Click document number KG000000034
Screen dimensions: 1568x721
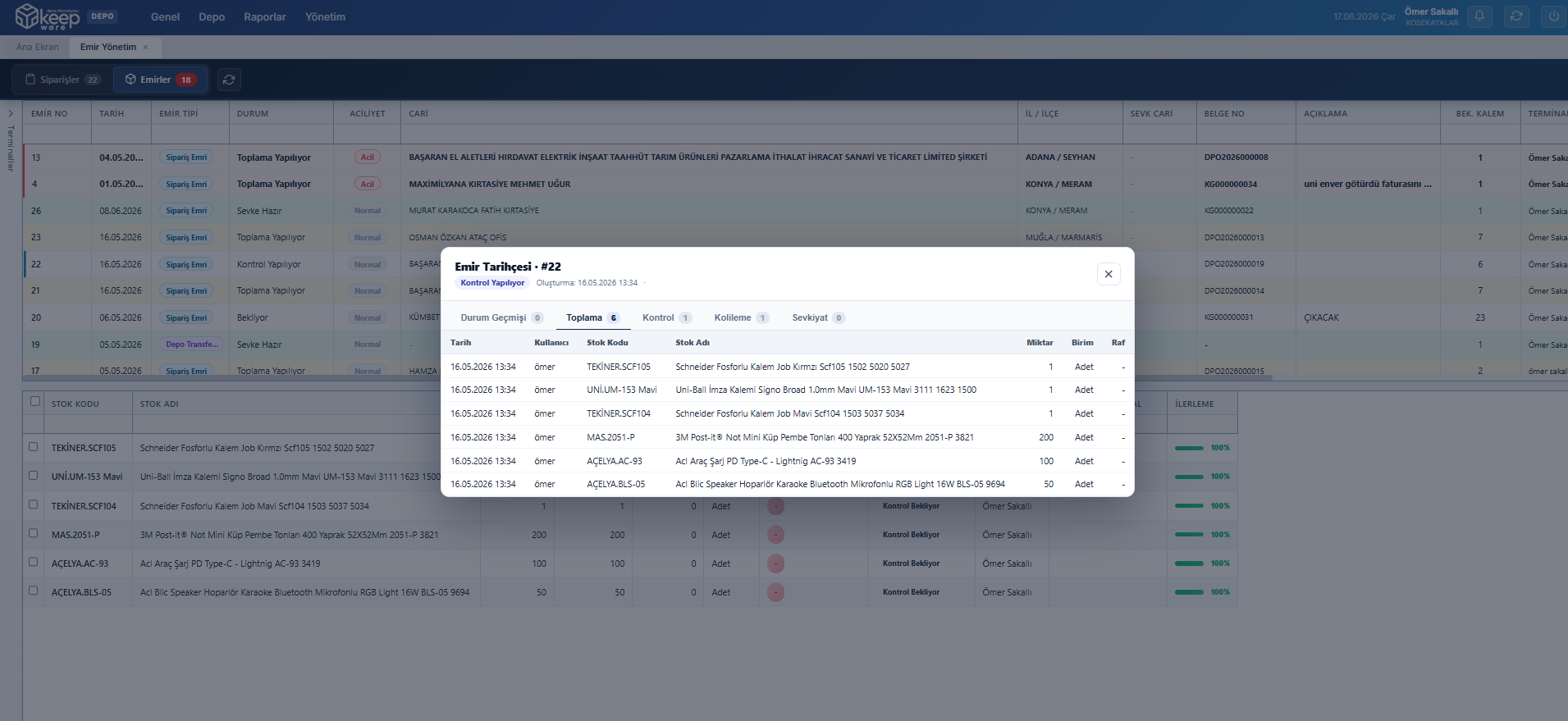pos(1231,185)
